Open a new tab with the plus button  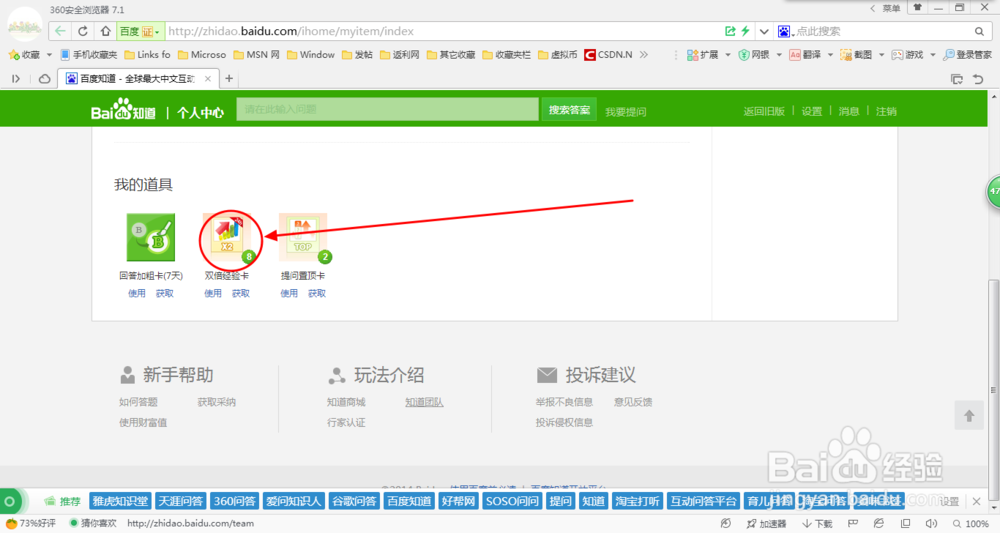tap(229, 78)
